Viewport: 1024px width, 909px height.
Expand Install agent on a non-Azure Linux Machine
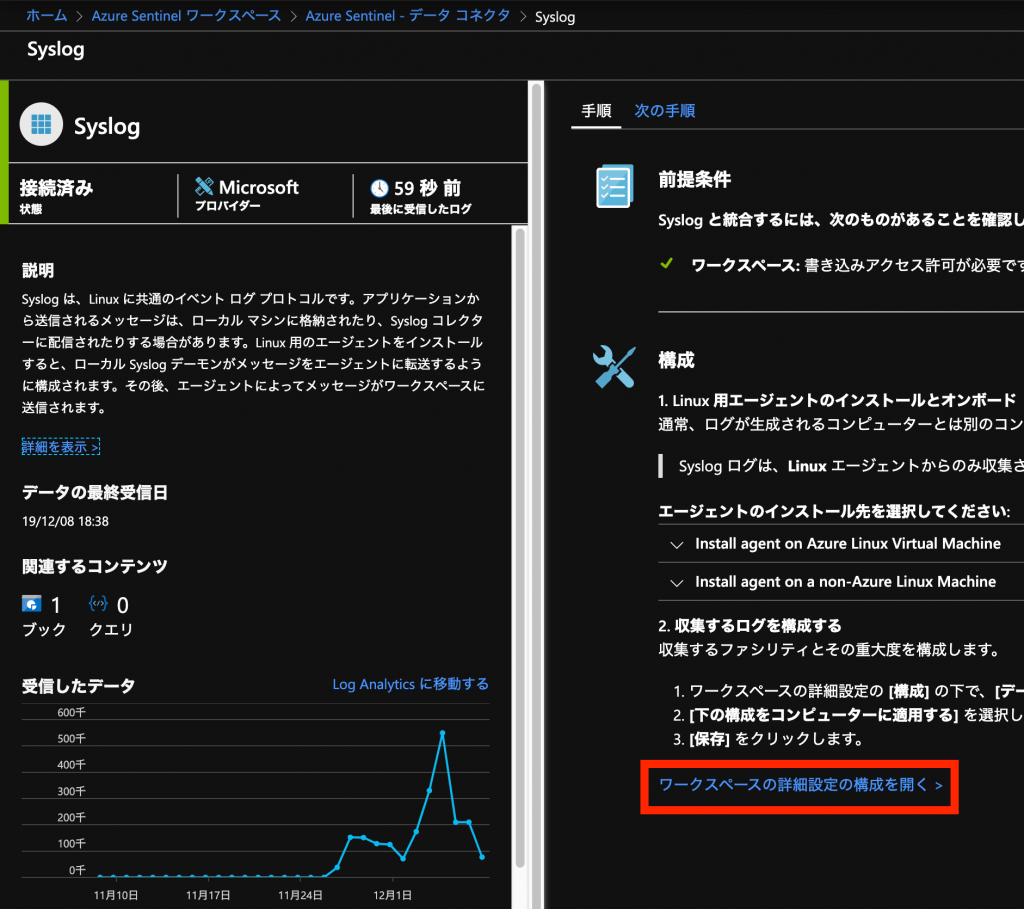(841, 582)
